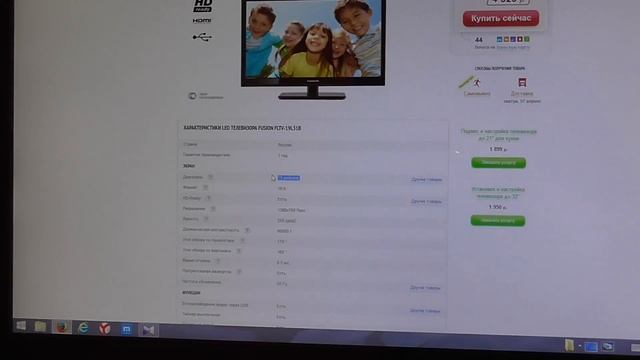The width and height of the screenshot is (640, 360).
Task: Click the Самовывоз running-man pickup icon
Action: coord(476,82)
